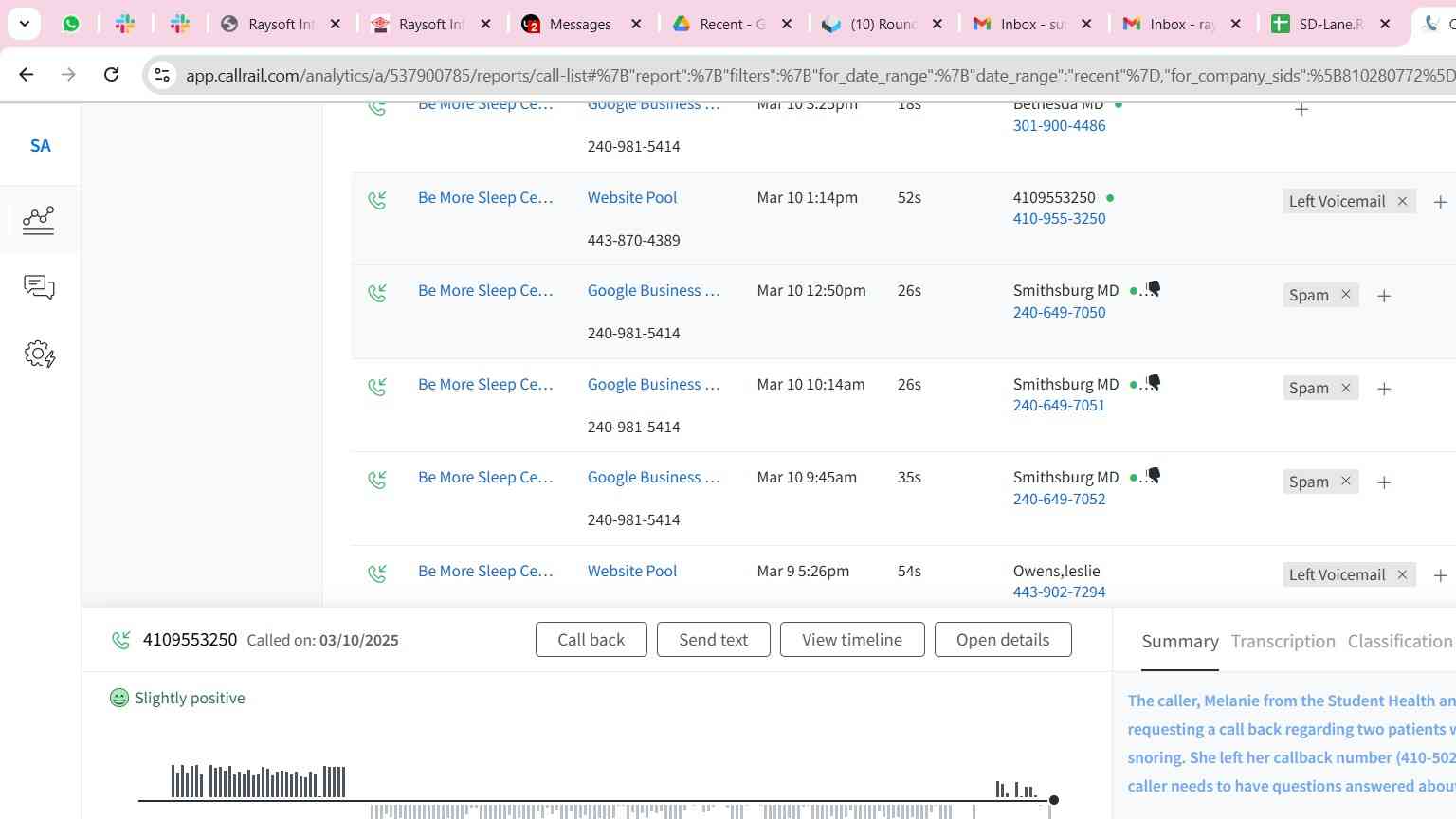Go forward in browser history

tap(68, 74)
